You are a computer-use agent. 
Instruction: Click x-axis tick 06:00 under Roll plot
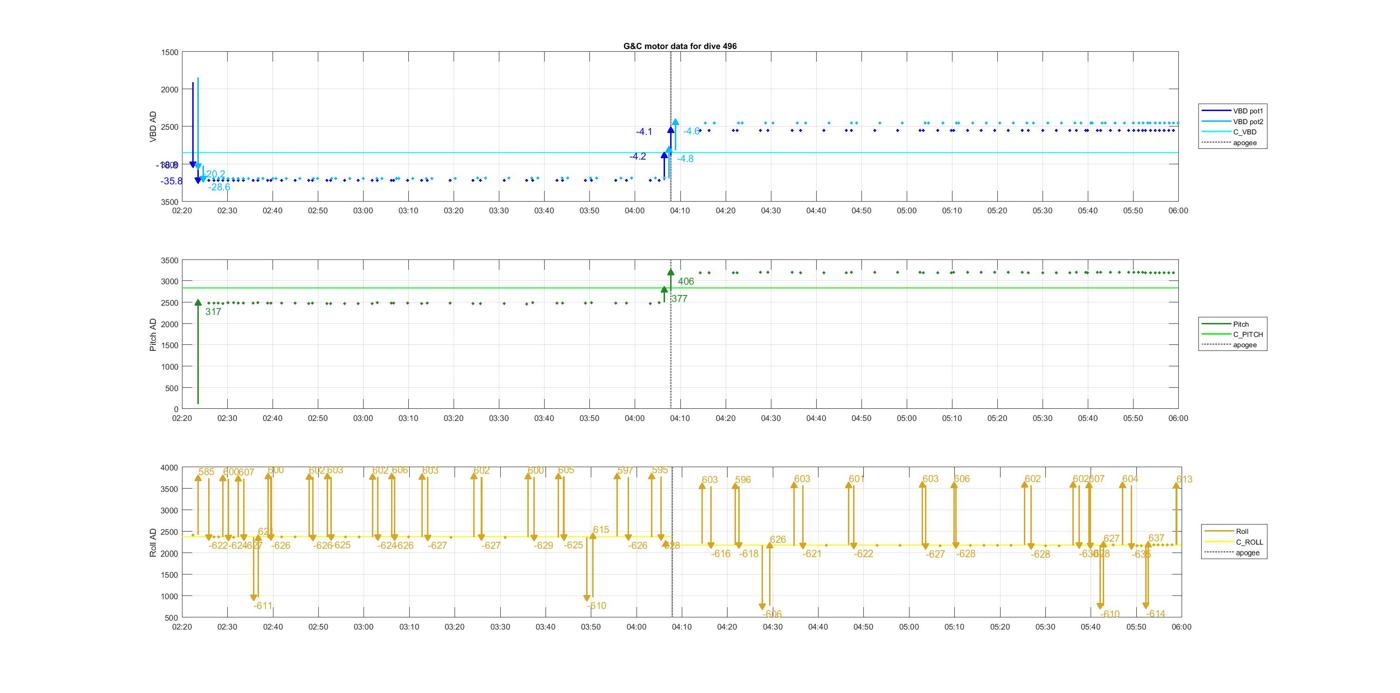tap(1181, 627)
